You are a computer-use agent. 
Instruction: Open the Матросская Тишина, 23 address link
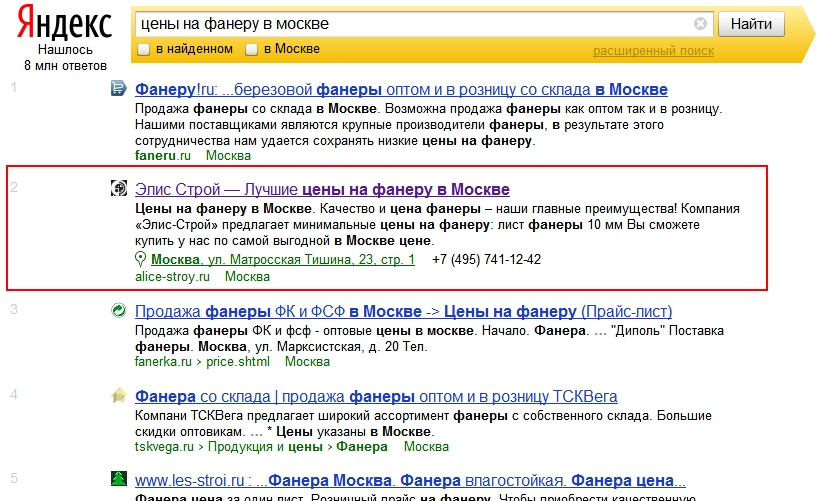(x=283, y=260)
